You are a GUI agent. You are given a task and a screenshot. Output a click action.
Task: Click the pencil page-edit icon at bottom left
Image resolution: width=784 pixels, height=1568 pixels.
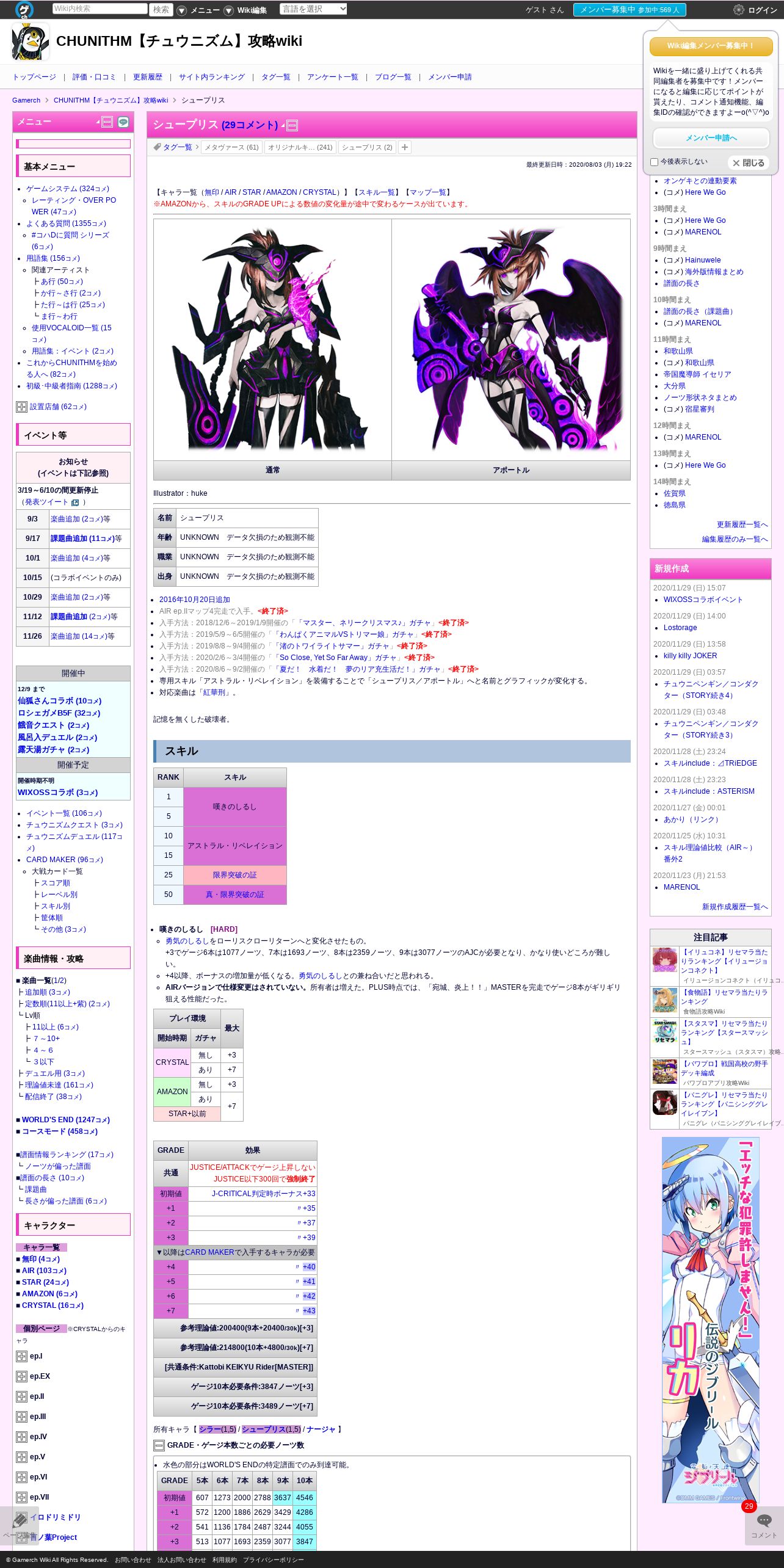click(20, 1520)
